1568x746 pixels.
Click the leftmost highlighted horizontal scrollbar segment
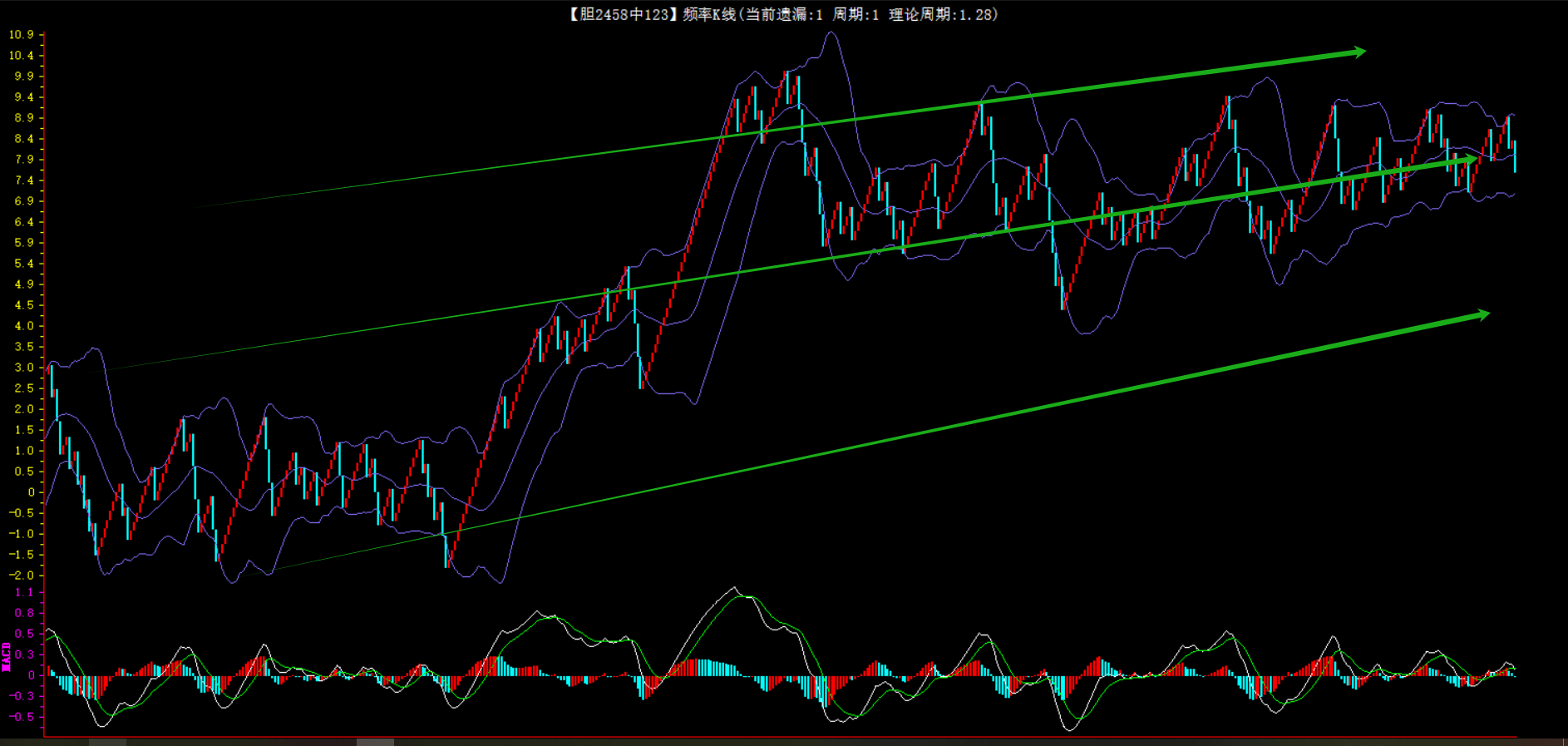click(x=107, y=742)
